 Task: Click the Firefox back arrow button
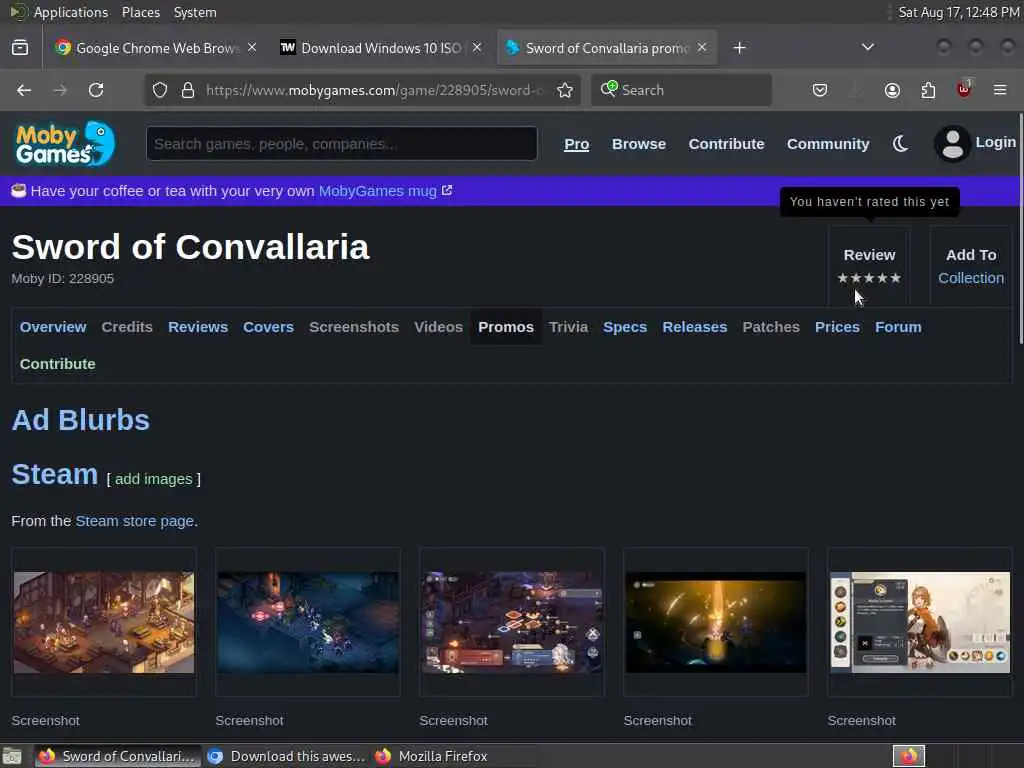24,90
